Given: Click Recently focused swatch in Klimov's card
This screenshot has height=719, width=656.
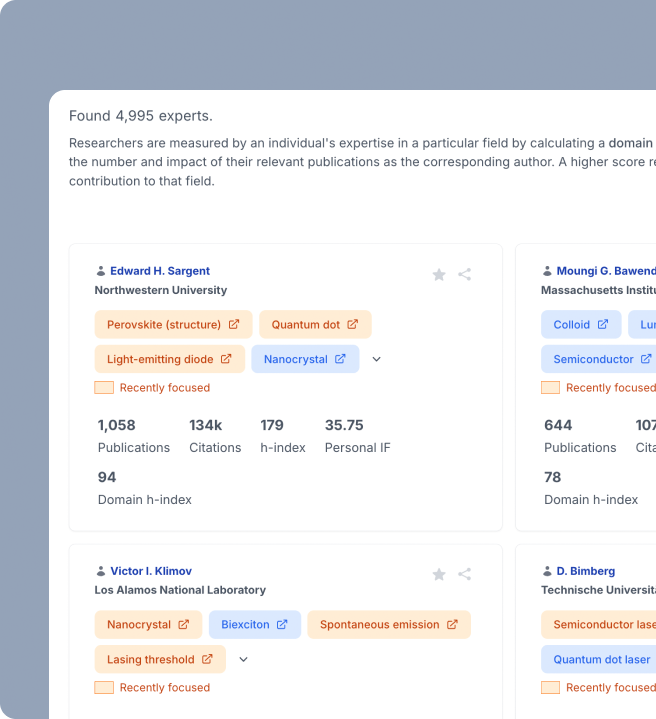Looking at the screenshot, I should click(104, 687).
